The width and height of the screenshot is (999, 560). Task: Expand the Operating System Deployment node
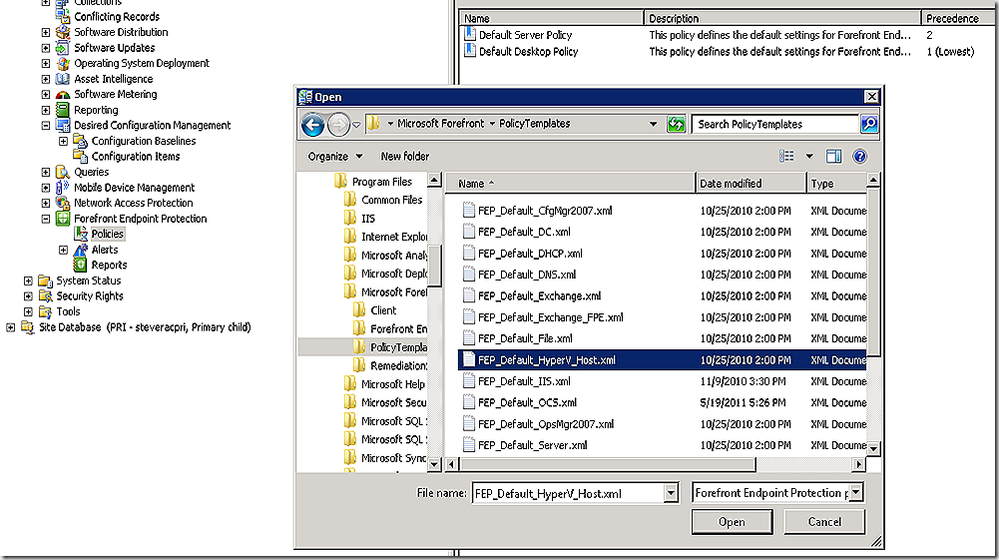pos(46,63)
